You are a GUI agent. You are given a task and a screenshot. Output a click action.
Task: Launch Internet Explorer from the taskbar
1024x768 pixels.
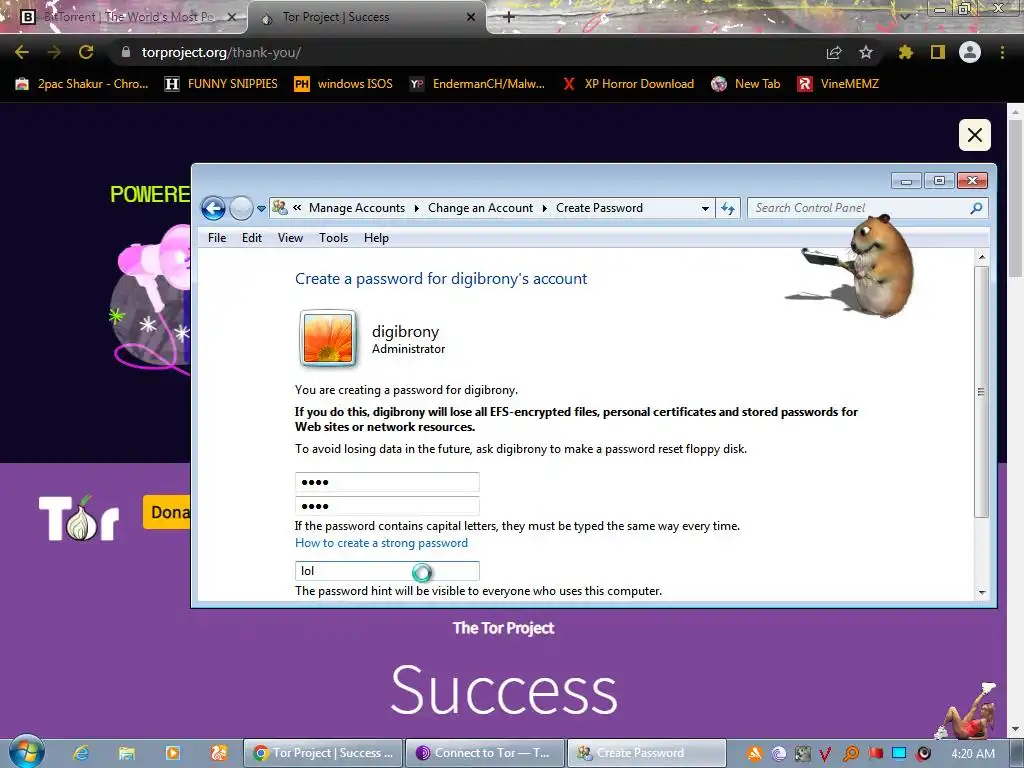click(x=81, y=753)
